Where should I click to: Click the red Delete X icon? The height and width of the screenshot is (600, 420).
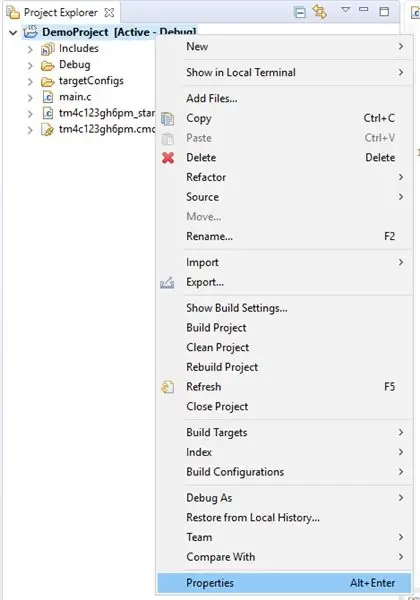[168, 158]
